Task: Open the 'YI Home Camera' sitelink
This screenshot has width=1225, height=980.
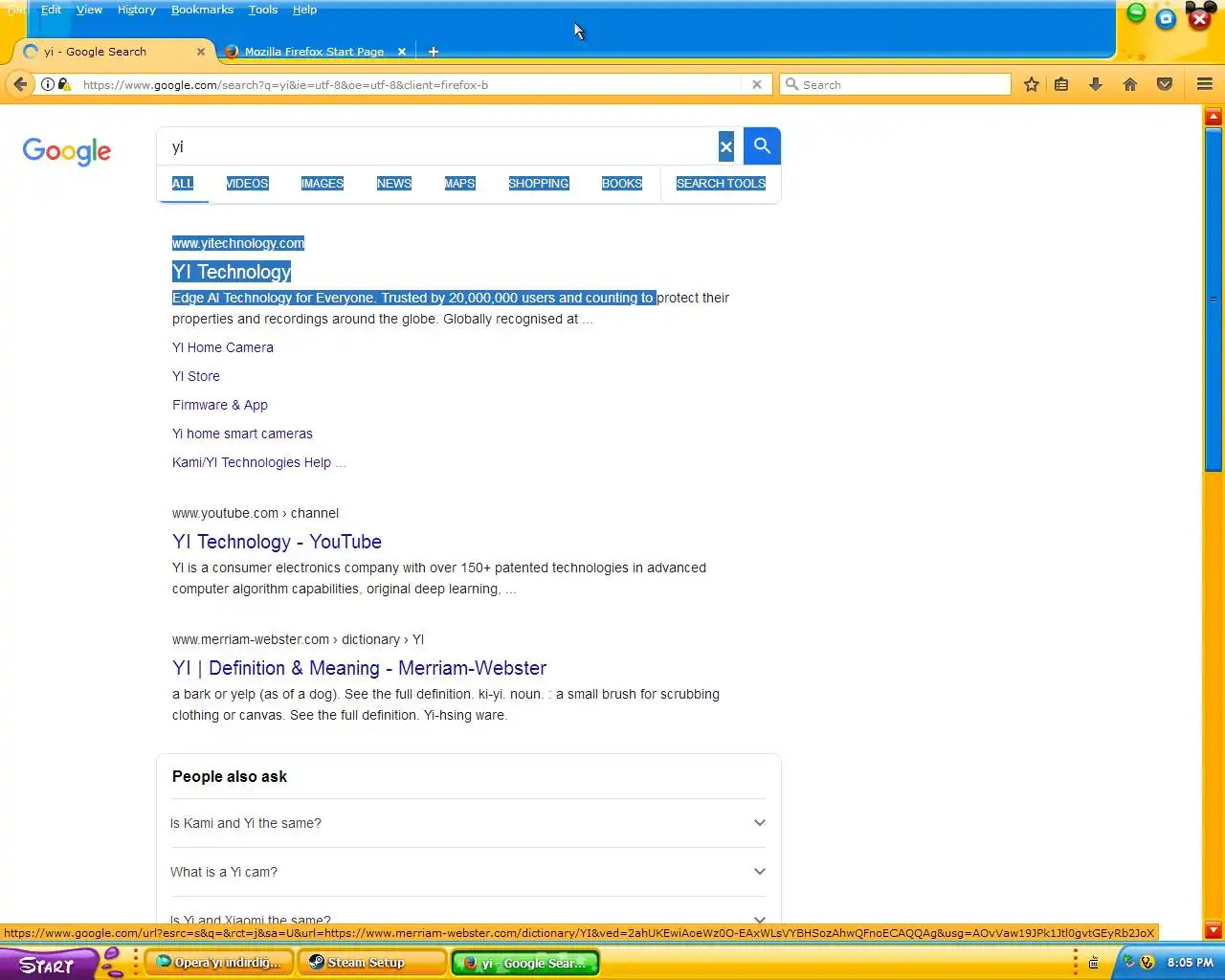Action: [x=223, y=347]
